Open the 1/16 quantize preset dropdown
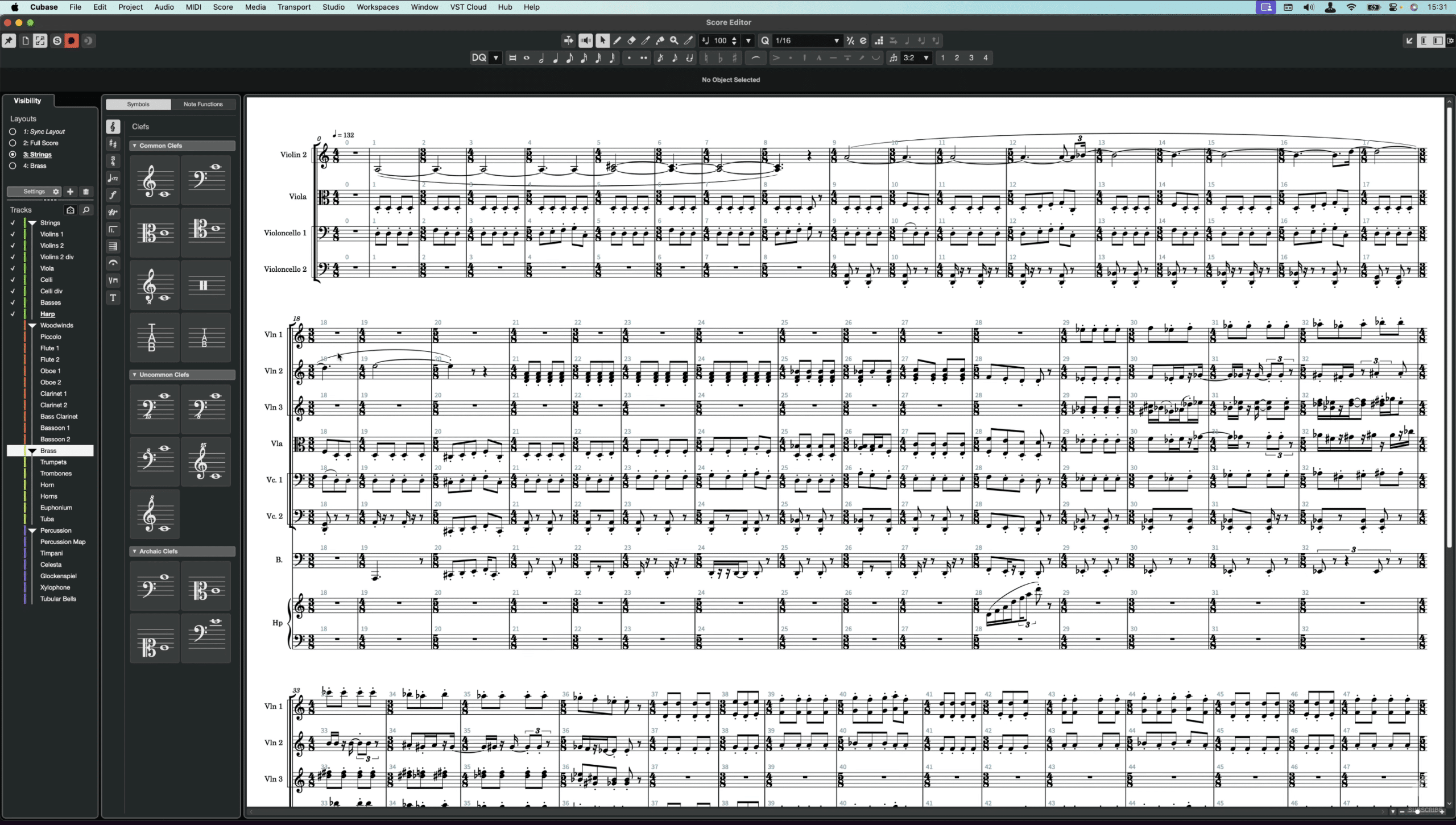Image resolution: width=1456 pixels, height=825 pixels. pos(836,41)
